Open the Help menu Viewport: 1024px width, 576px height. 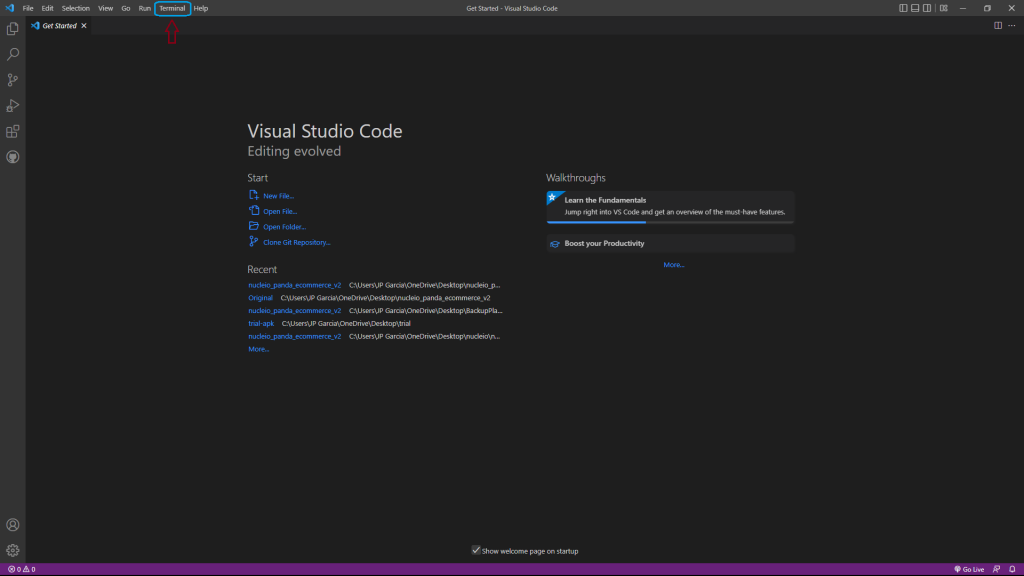coord(200,8)
